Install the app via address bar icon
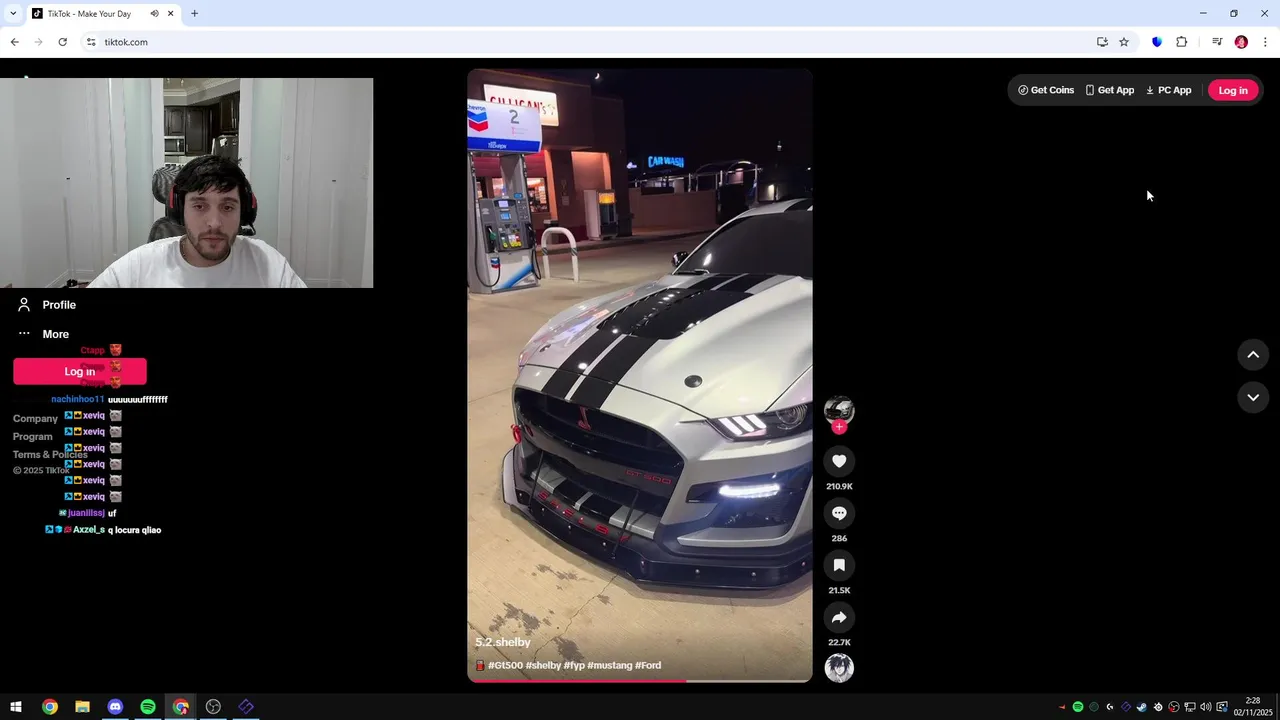Screen dimensions: 1280x720 [x=1102, y=42]
